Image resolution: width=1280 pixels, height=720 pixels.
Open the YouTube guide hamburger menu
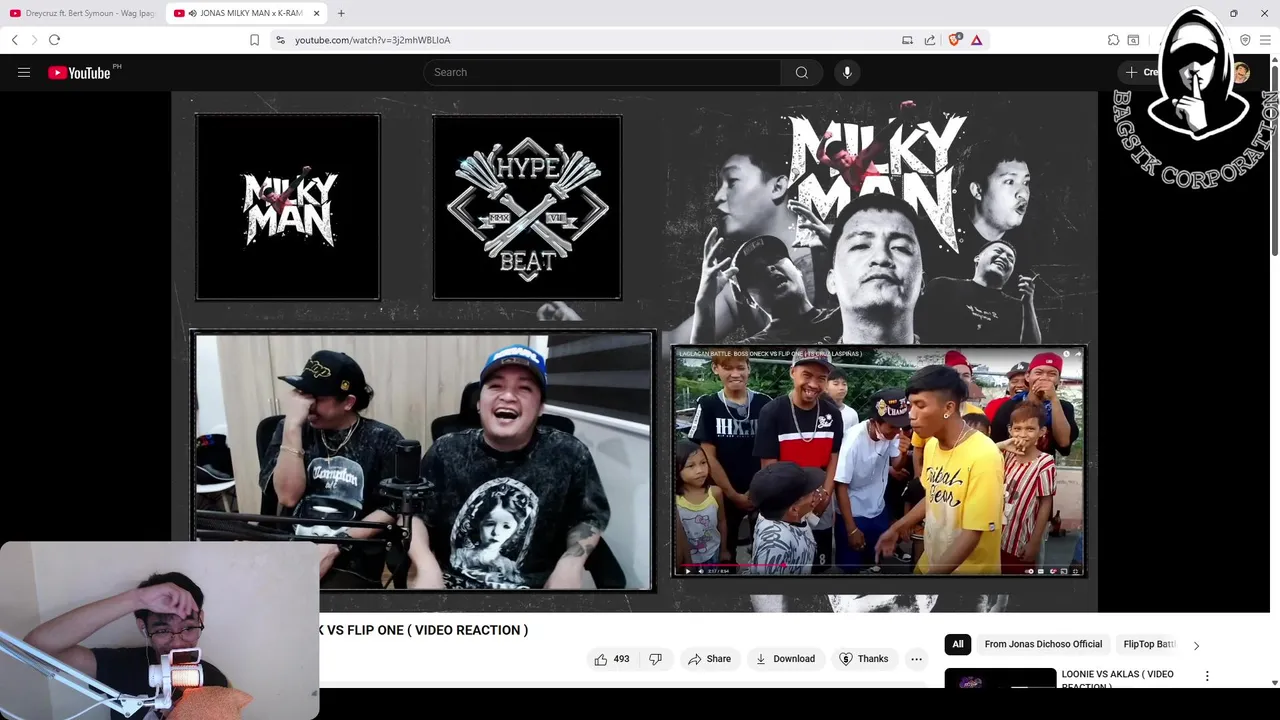(x=24, y=72)
